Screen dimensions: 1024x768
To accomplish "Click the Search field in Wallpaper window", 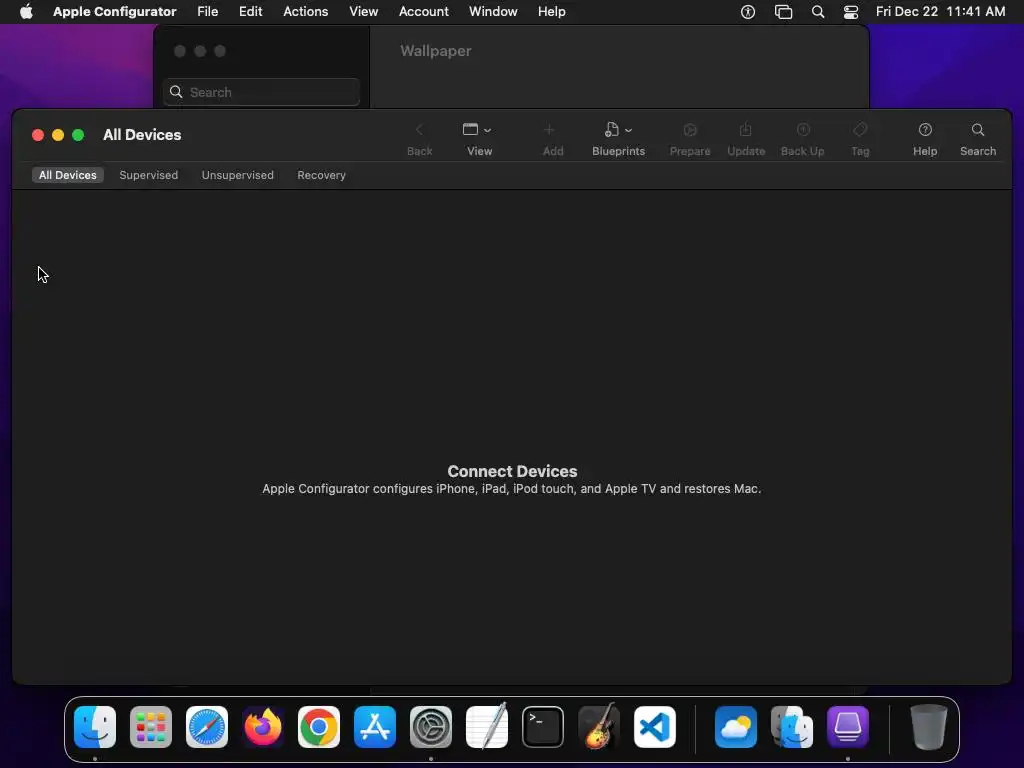I will pyautogui.click(x=261, y=92).
